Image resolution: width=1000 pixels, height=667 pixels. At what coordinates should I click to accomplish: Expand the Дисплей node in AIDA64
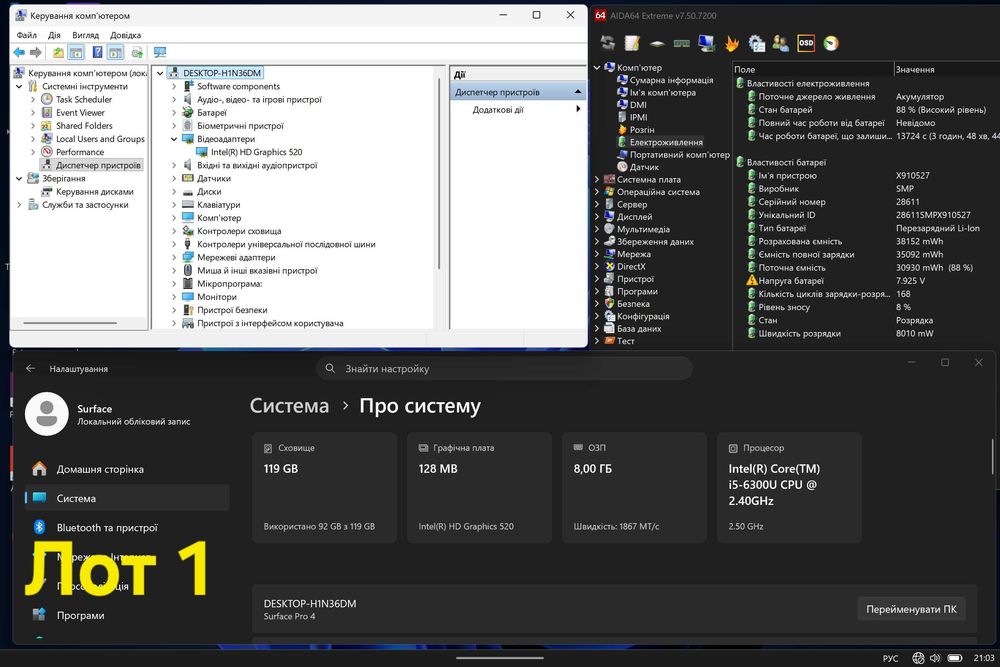[x=597, y=217]
